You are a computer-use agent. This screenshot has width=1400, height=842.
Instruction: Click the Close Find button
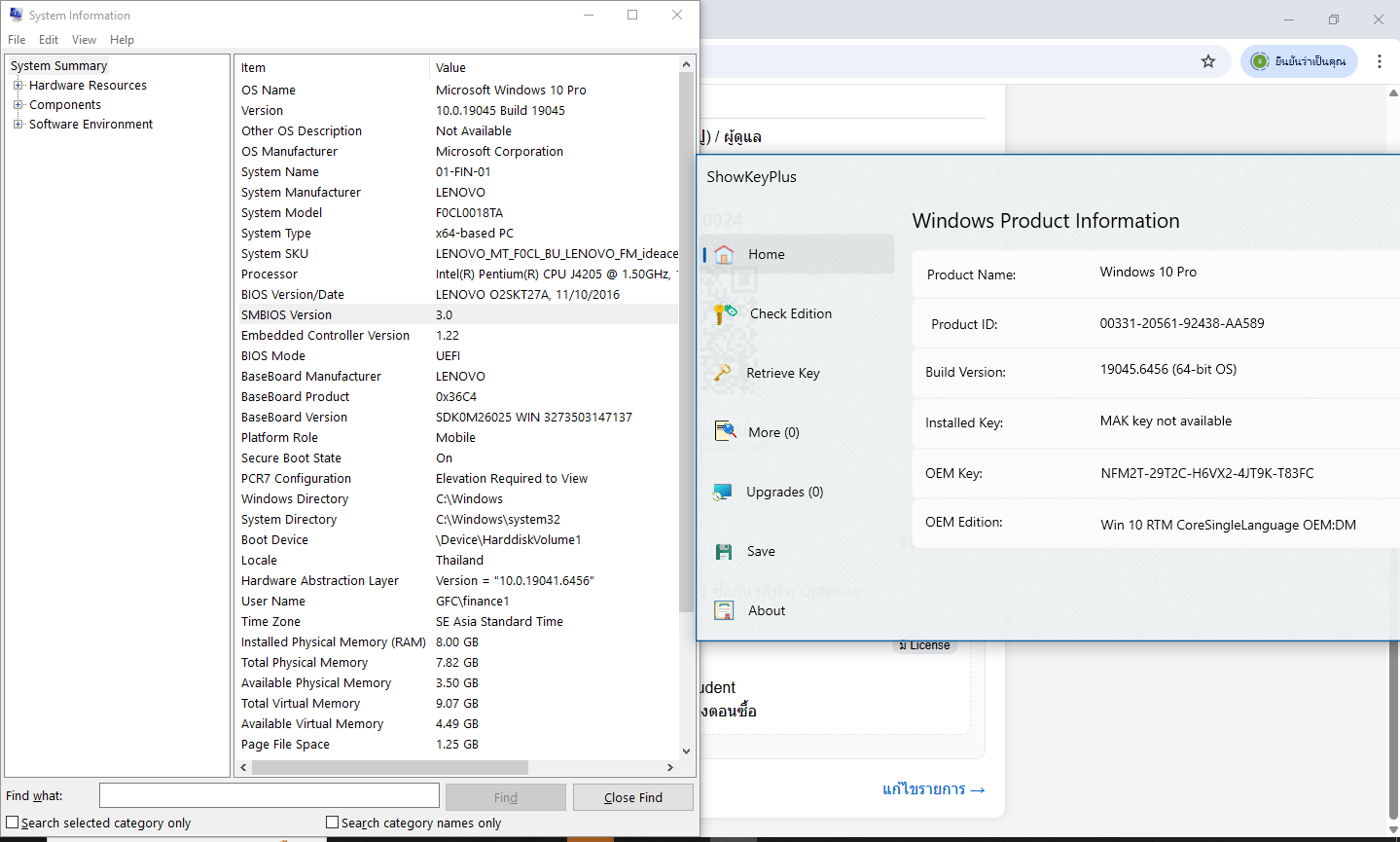[632, 797]
